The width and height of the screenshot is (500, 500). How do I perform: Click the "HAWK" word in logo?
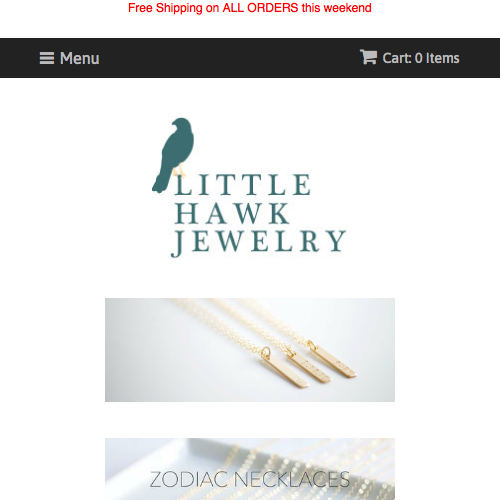click(232, 213)
